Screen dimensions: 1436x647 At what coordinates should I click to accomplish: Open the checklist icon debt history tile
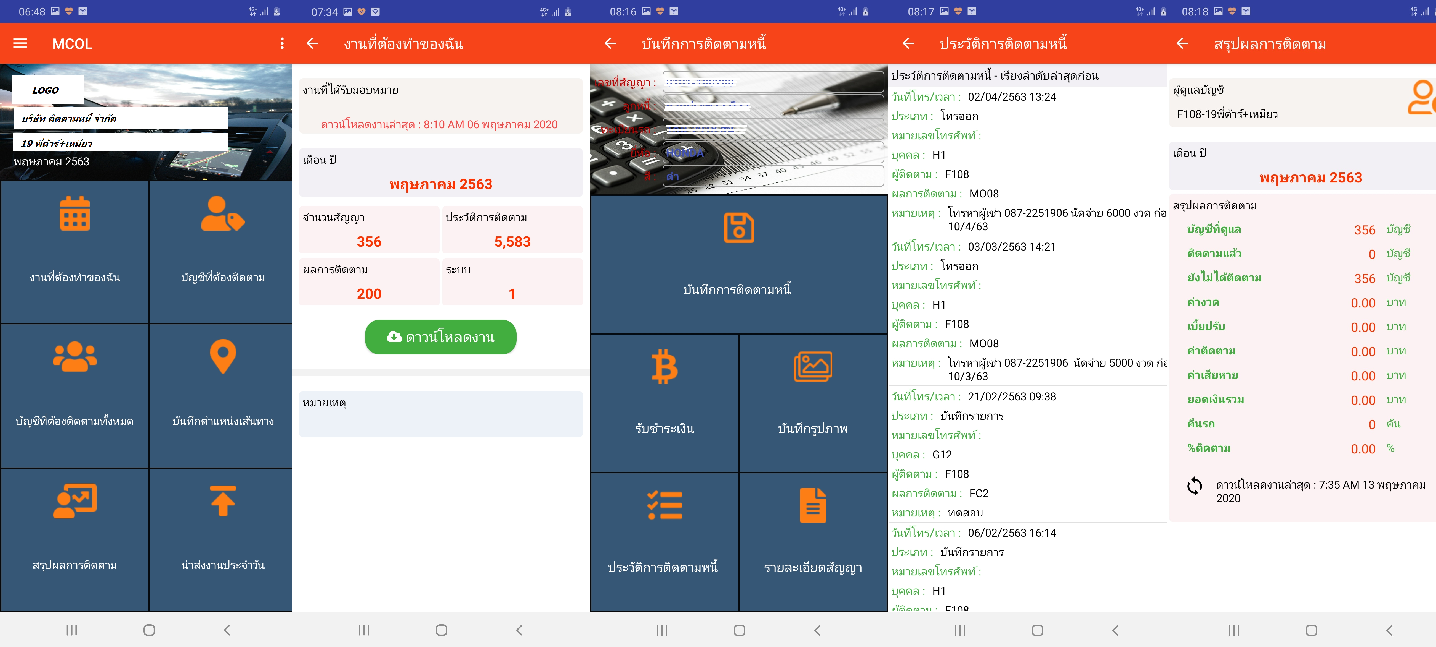664,505
